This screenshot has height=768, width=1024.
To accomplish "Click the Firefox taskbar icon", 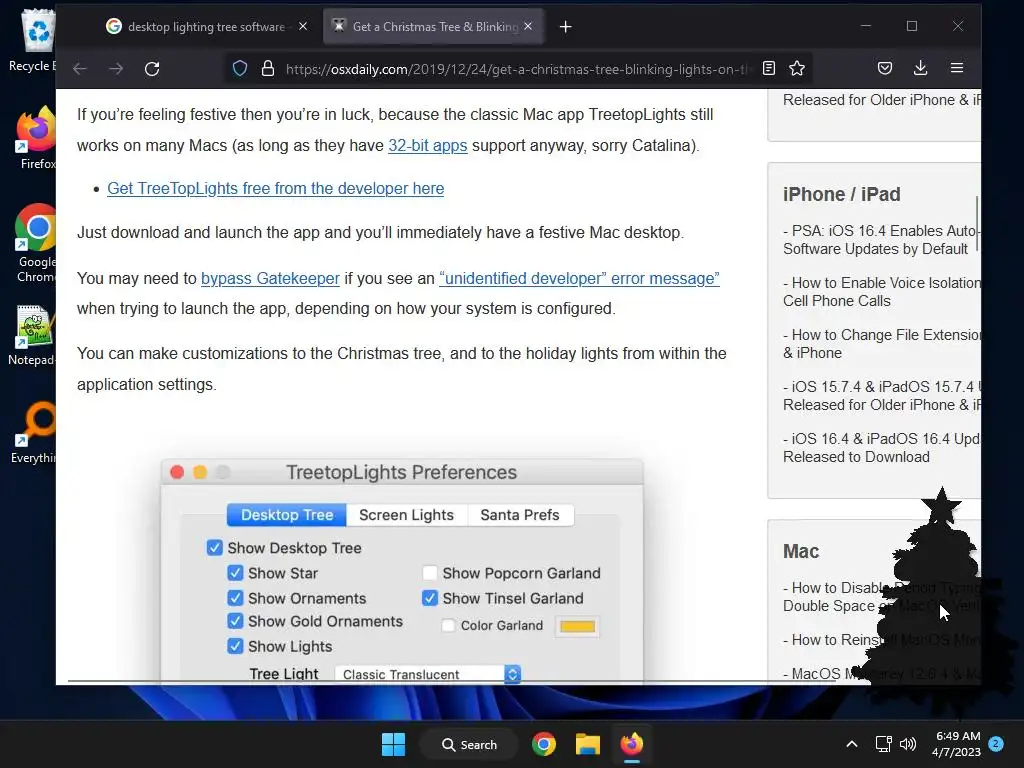I will 632,744.
